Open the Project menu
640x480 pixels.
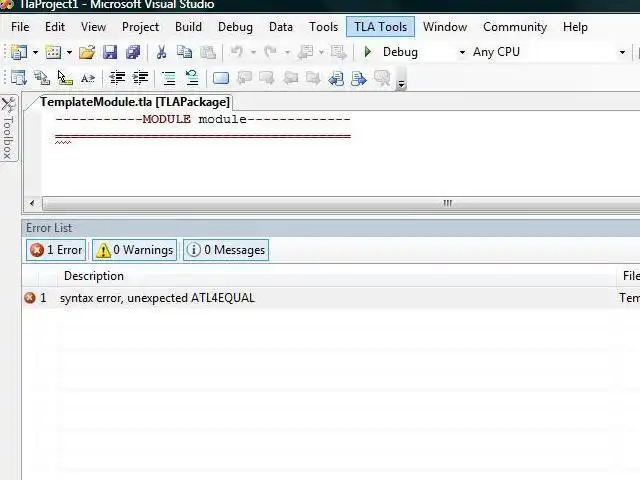click(140, 27)
